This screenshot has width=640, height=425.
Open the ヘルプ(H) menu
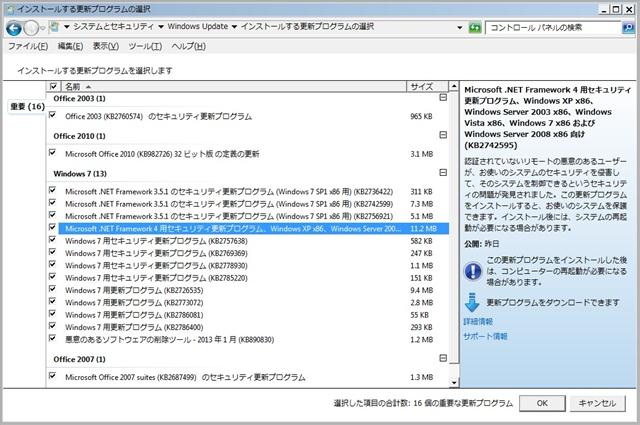point(189,46)
